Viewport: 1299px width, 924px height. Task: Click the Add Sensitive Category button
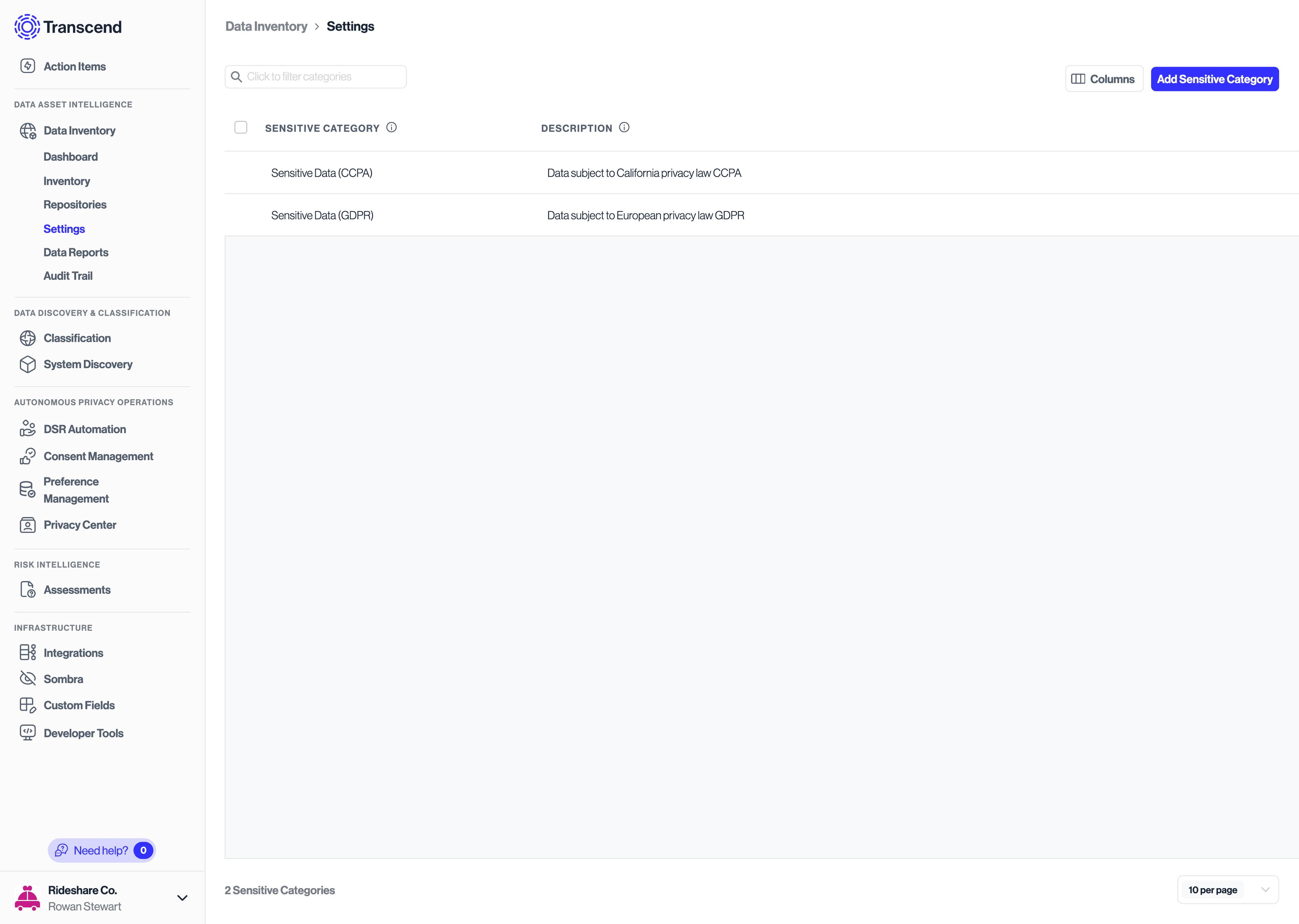point(1214,78)
